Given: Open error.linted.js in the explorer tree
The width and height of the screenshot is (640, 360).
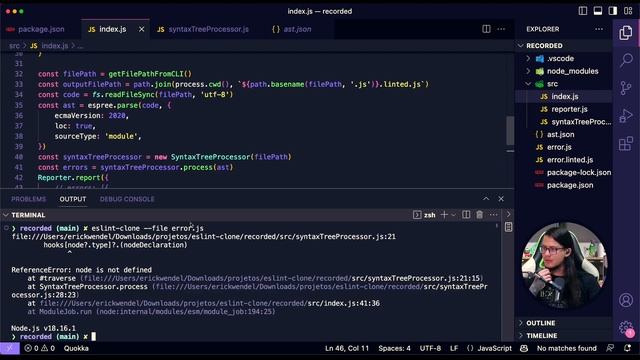Looking at the screenshot, I should 563,160.
